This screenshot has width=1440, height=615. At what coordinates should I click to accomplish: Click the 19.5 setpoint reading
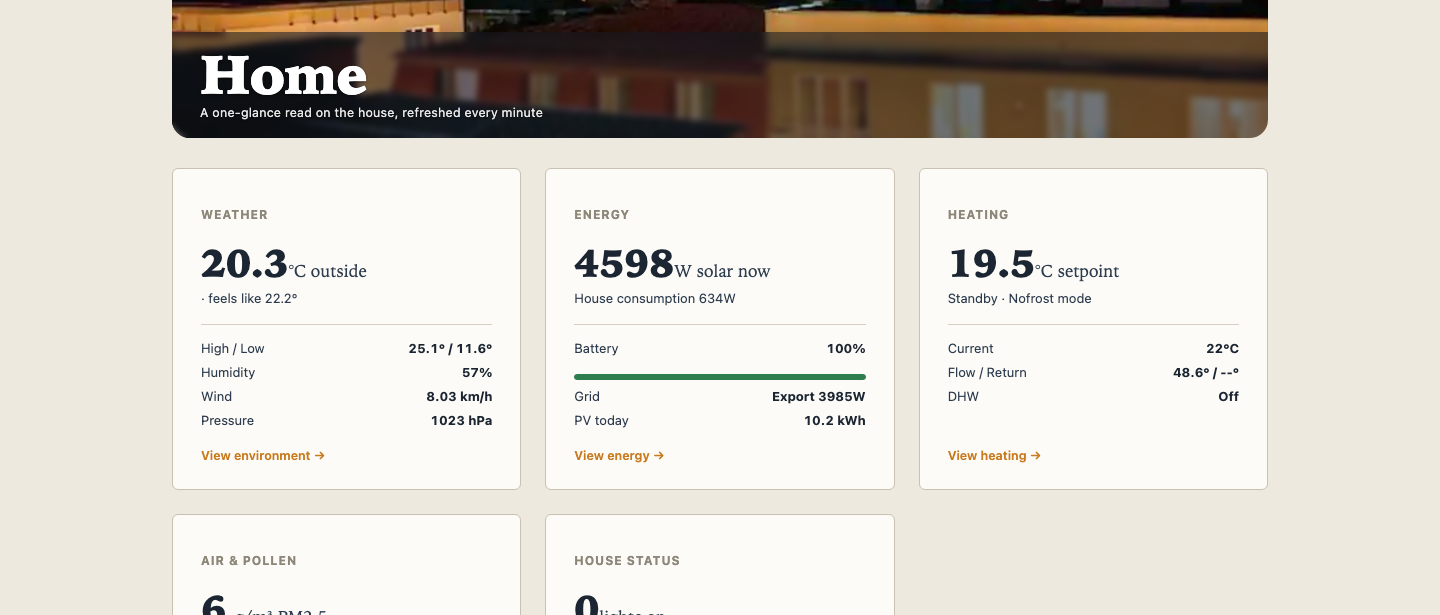(x=991, y=264)
